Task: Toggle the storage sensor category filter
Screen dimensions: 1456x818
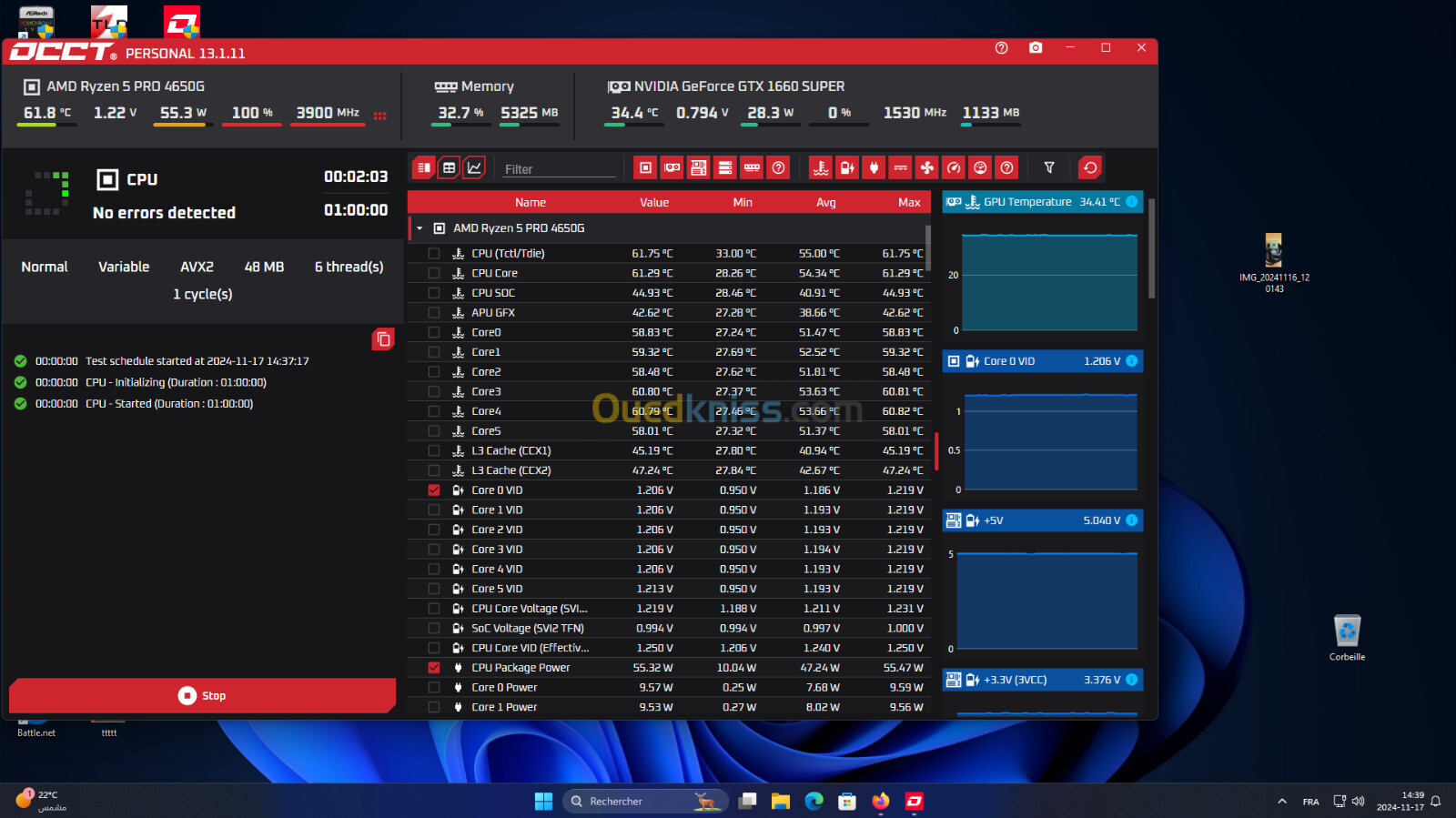Action: 725,167
